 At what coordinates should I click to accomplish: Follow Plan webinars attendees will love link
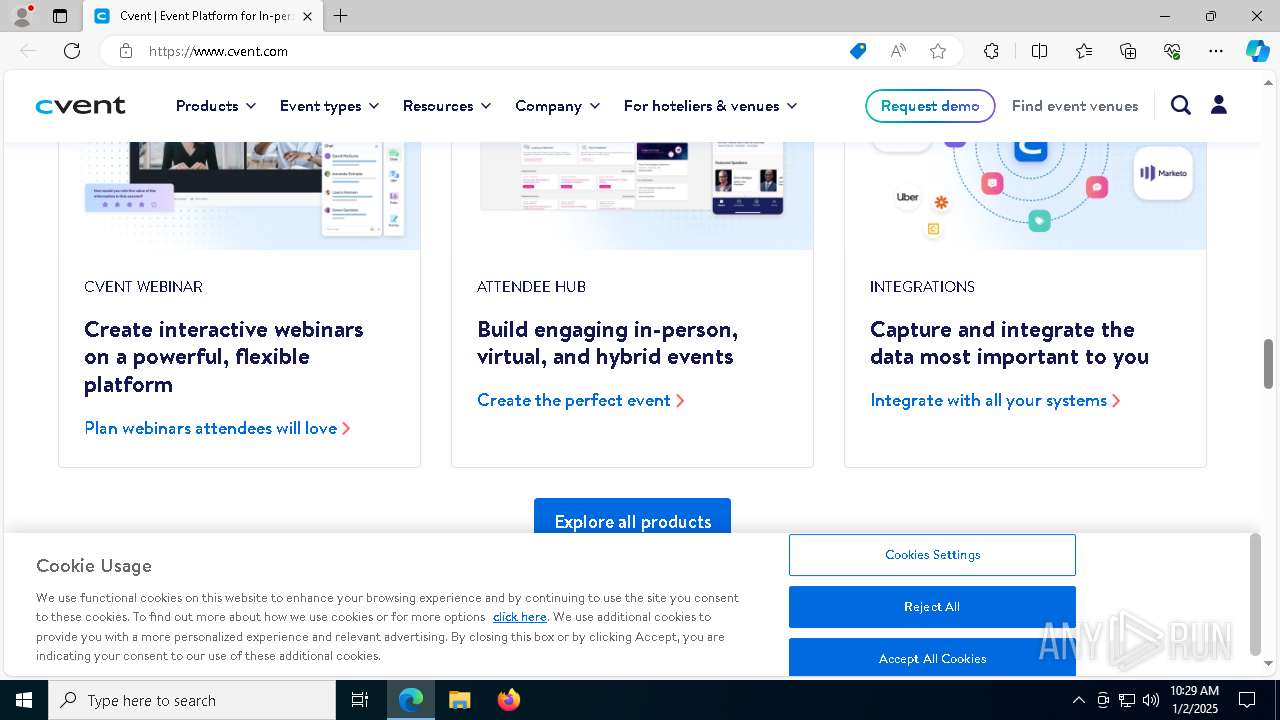click(x=217, y=428)
